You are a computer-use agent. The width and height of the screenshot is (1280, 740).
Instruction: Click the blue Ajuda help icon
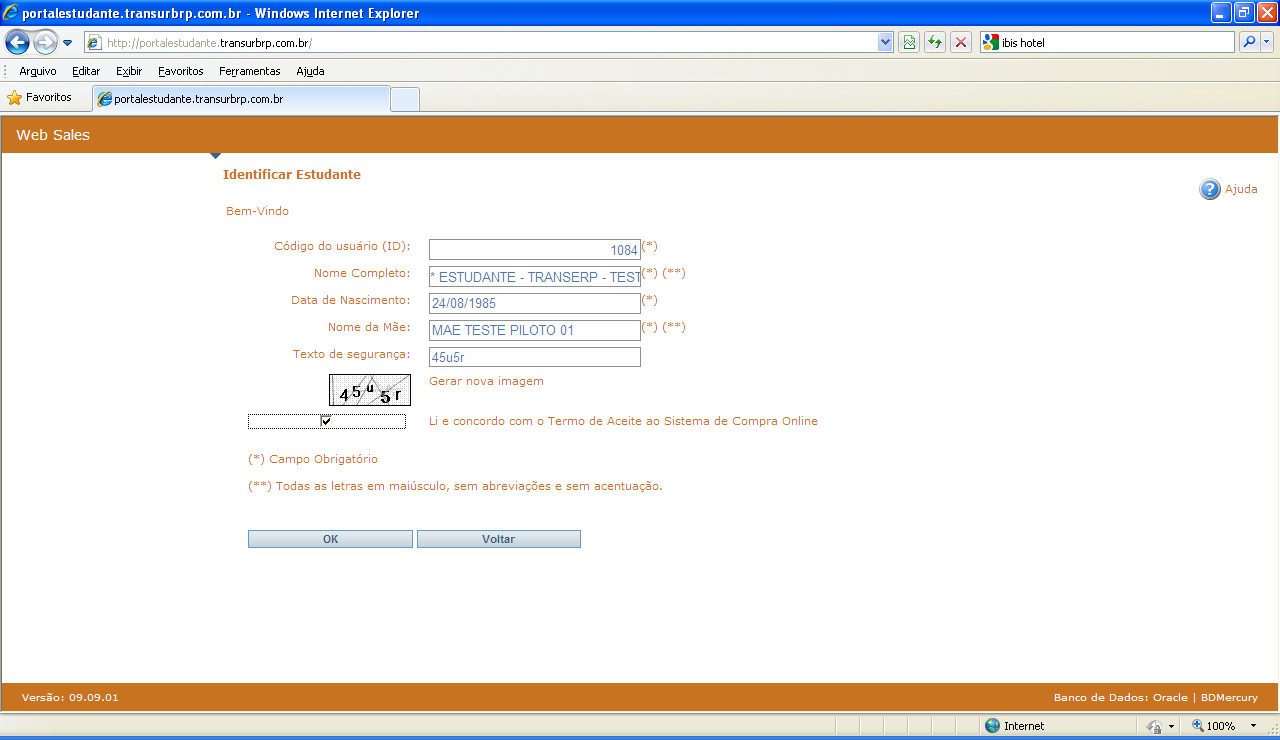point(1210,189)
